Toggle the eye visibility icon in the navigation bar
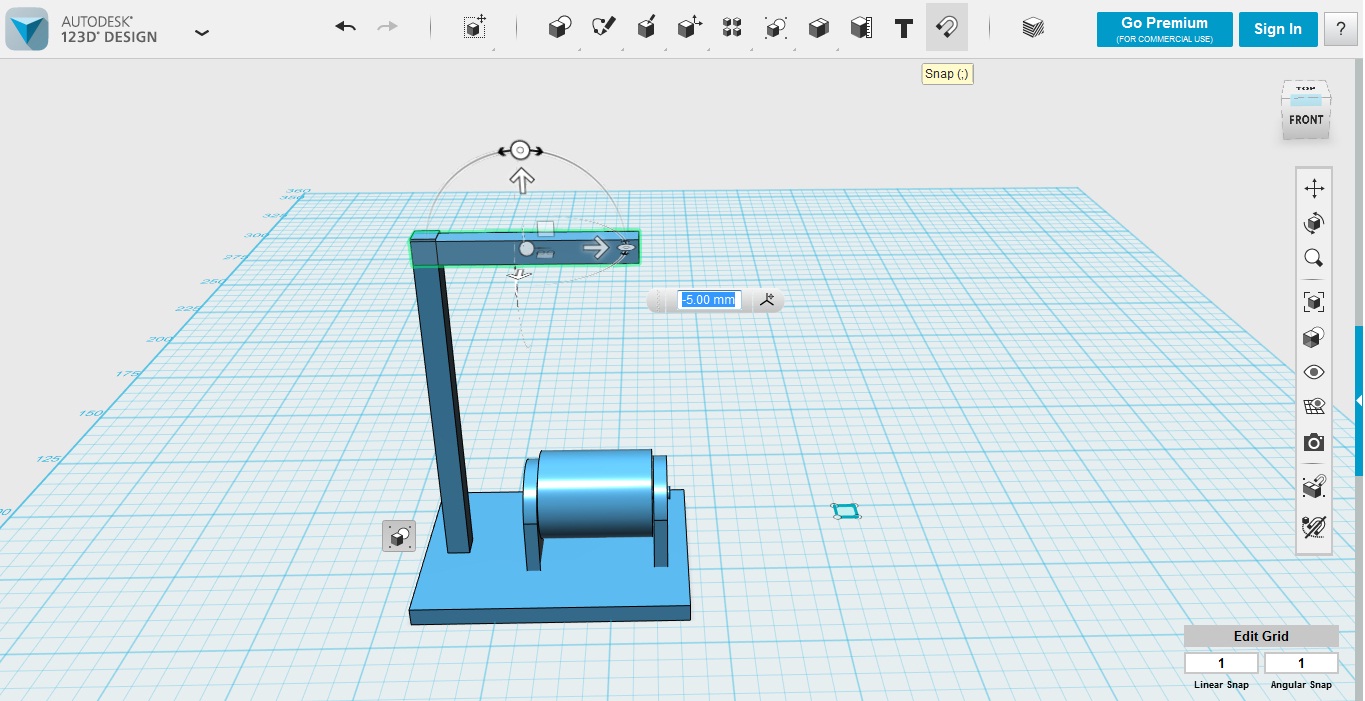The image size is (1365, 701). [1314, 372]
